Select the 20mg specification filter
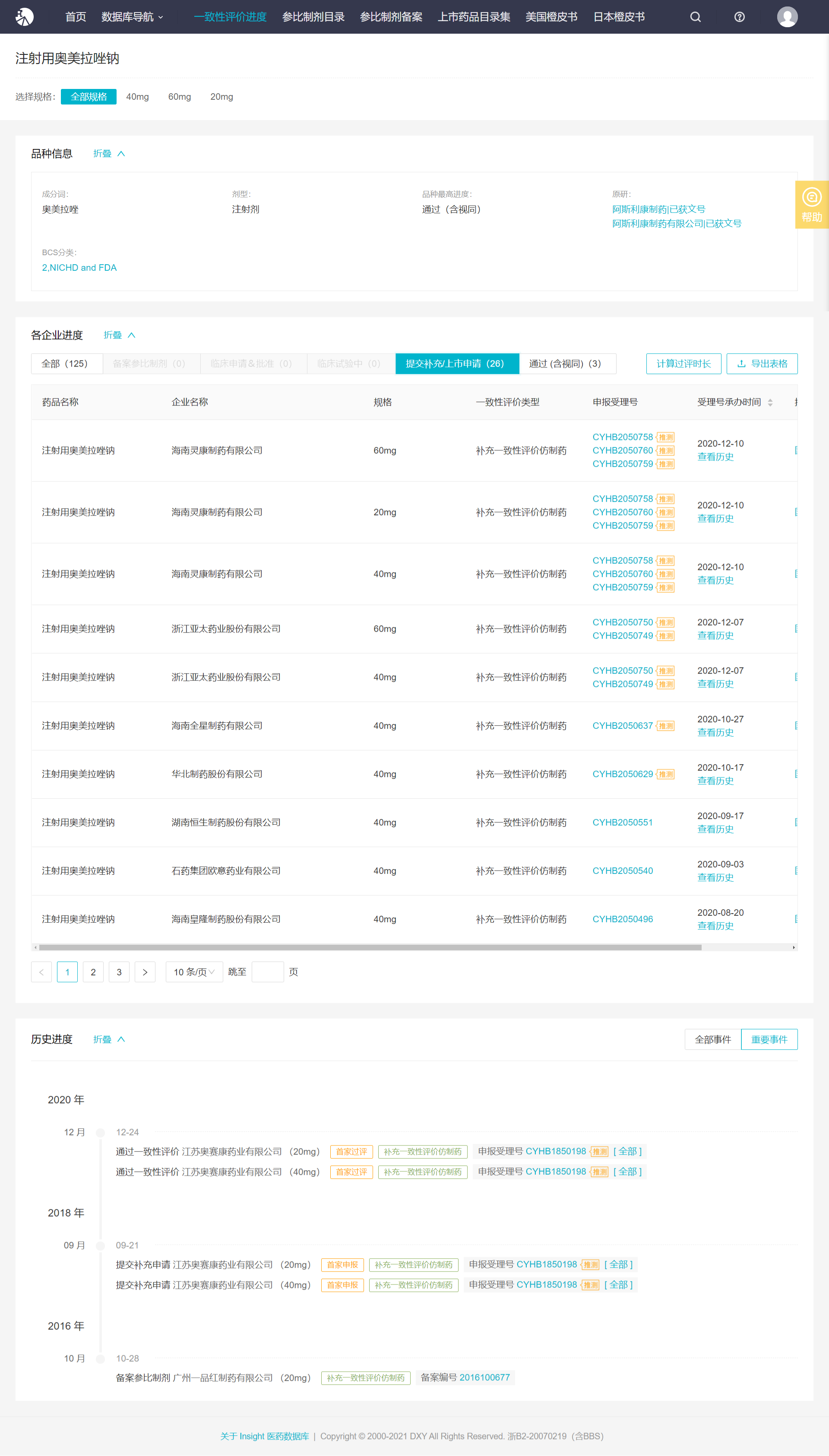This screenshot has width=829, height=1456. [x=221, y=97]
